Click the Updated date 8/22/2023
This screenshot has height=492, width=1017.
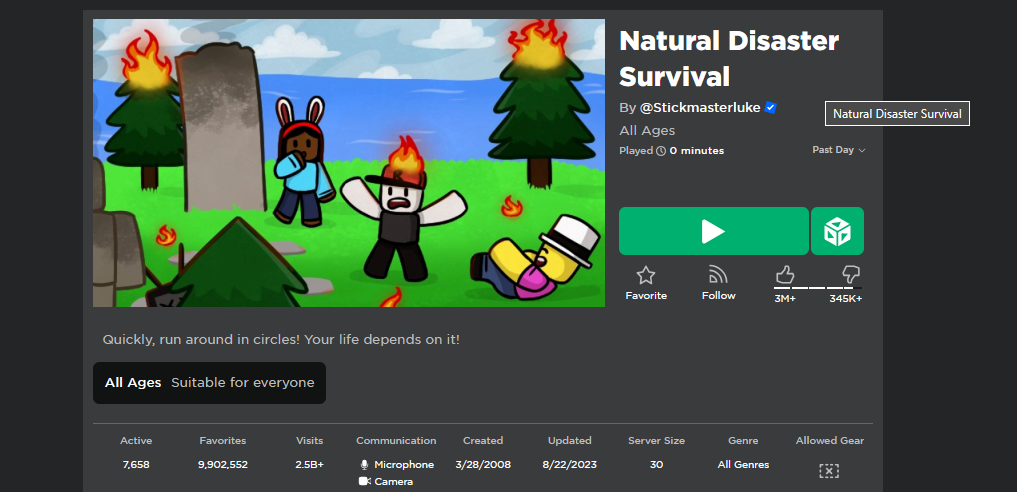click(569, 465)
